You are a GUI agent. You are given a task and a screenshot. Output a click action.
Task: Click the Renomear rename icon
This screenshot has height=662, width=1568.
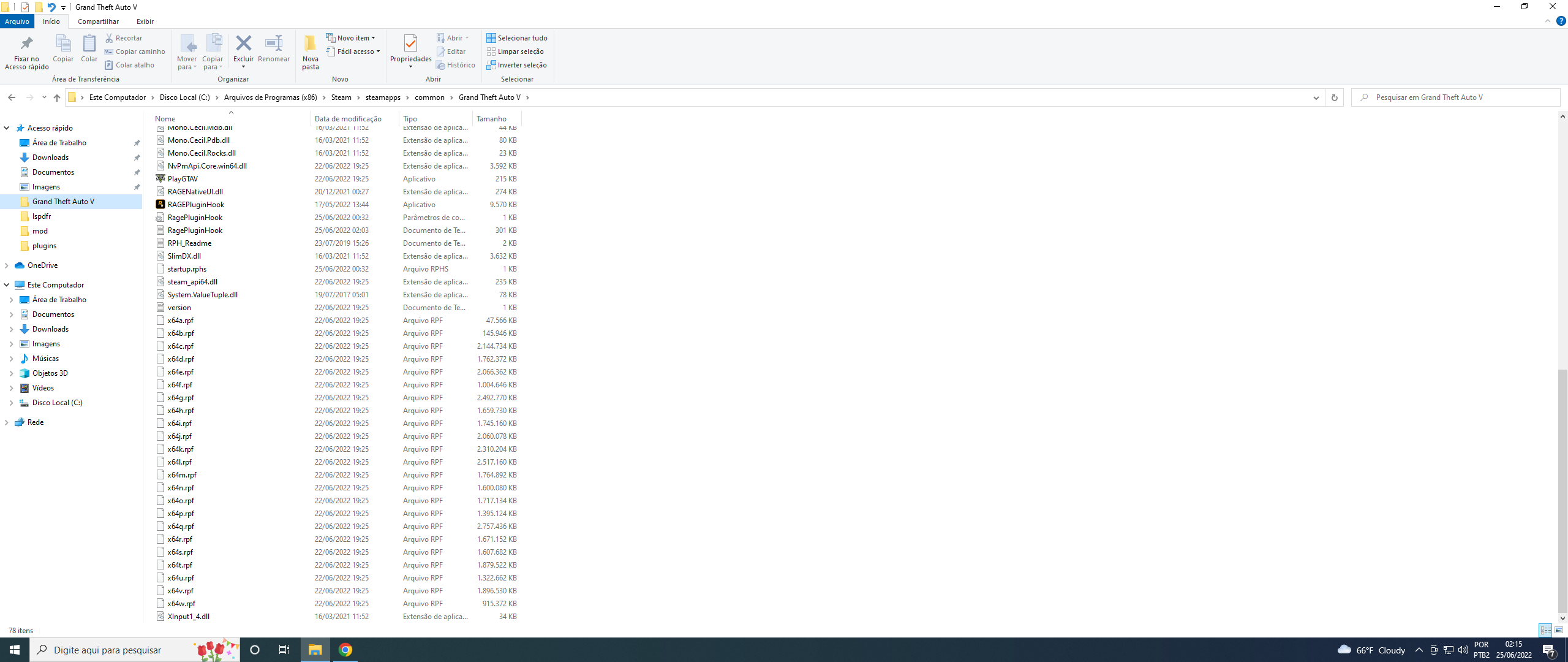[x=273, y=44]
